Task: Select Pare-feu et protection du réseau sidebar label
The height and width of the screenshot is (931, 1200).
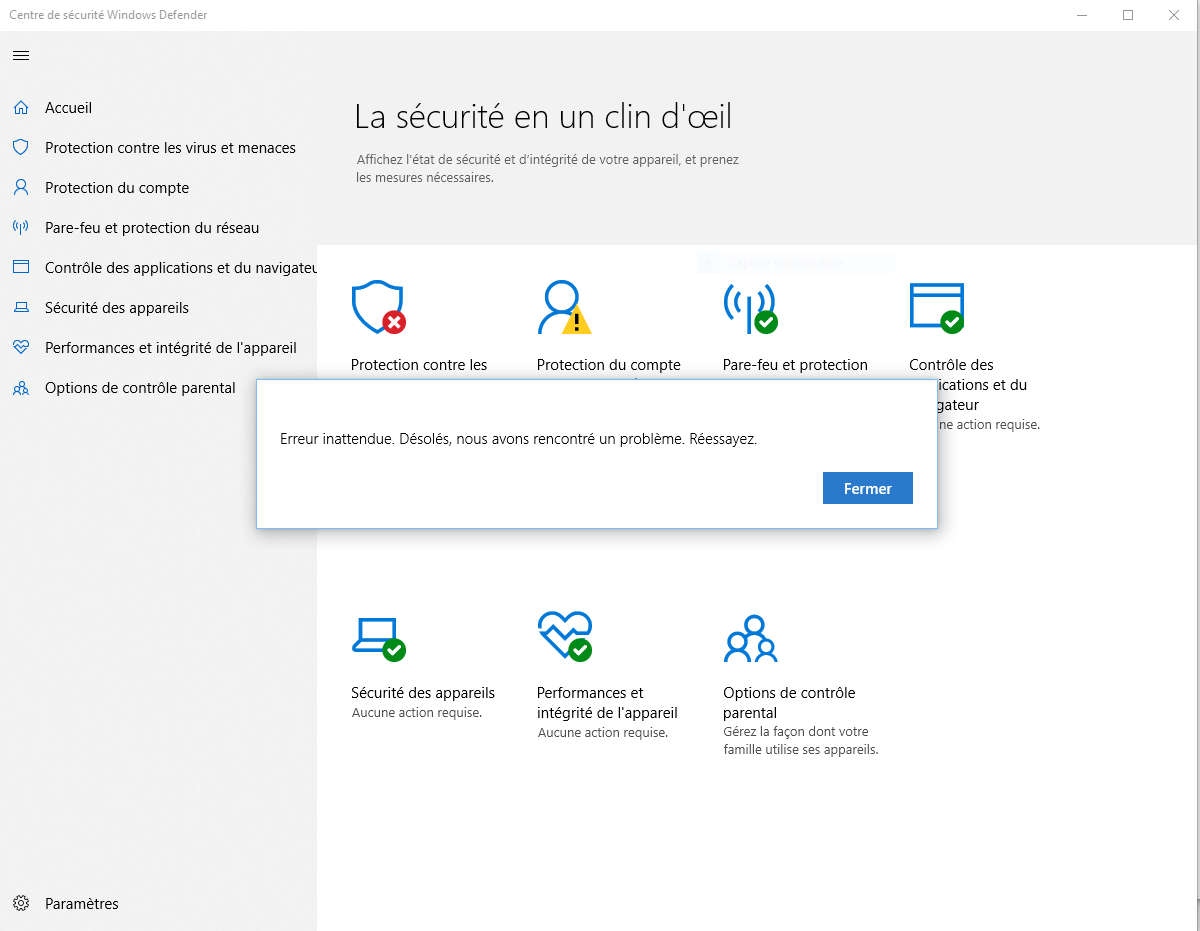Action: coord(152,228)
